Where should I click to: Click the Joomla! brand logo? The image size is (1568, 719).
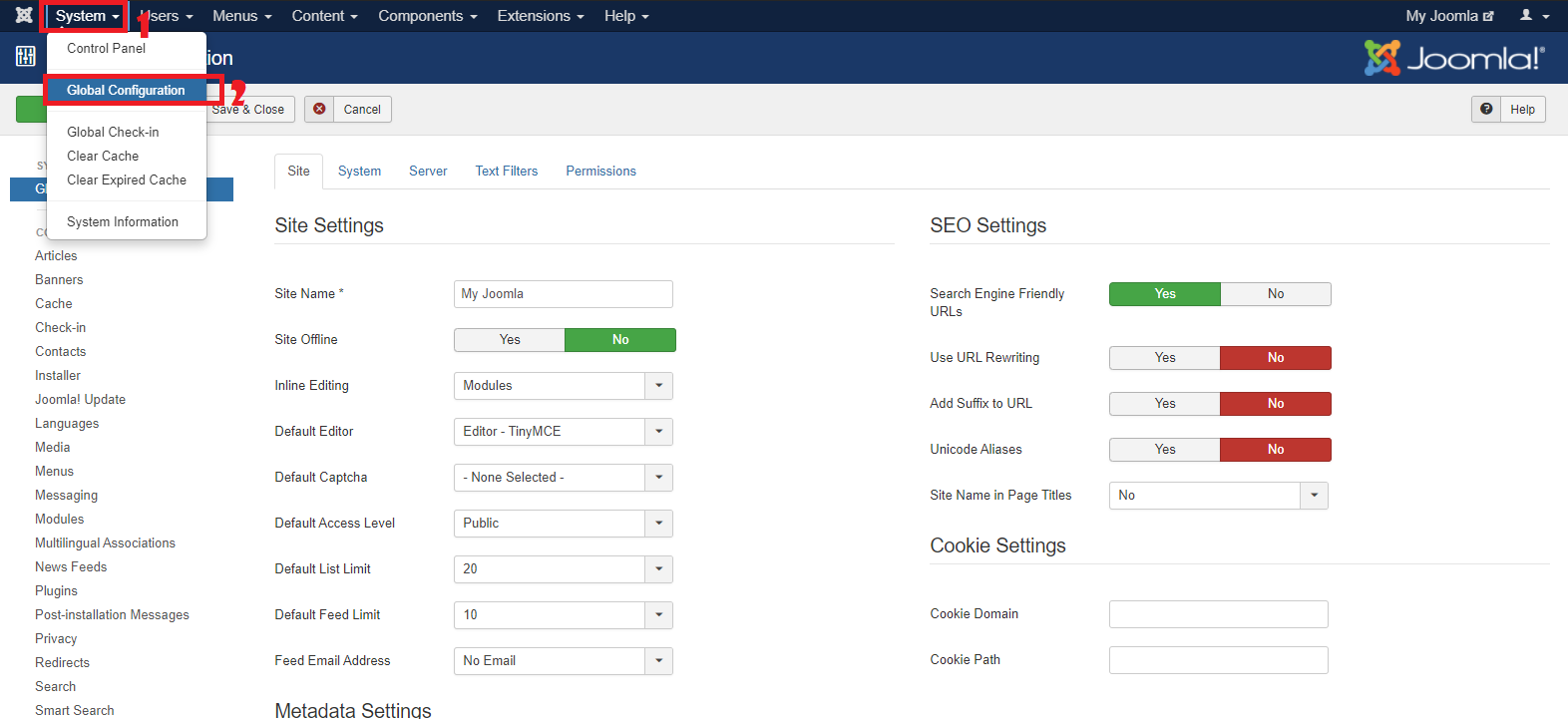click(1453, 58)
